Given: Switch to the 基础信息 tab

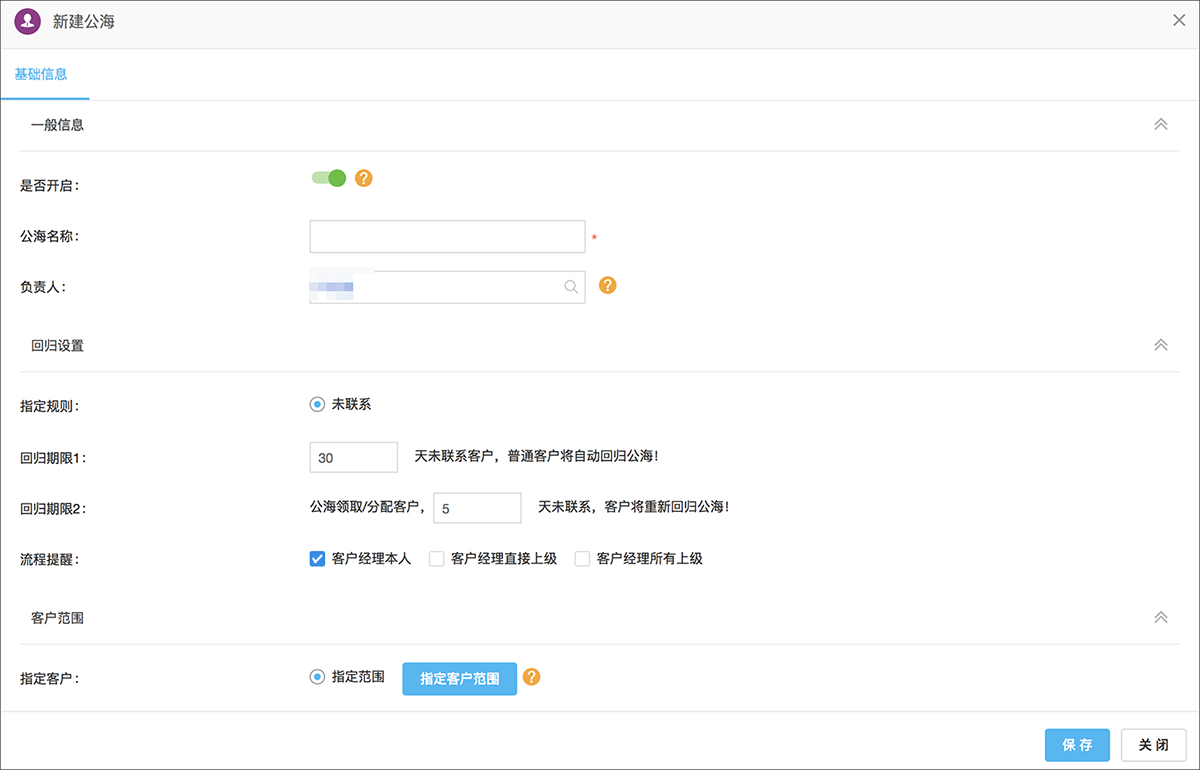Looking at the screenshot, I should 41,74.
